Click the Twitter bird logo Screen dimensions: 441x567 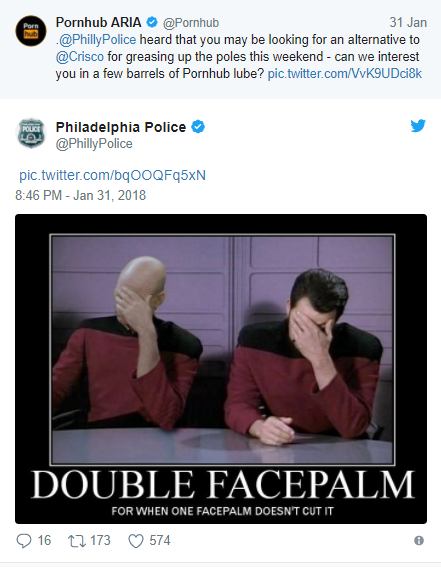click(418, 126)
